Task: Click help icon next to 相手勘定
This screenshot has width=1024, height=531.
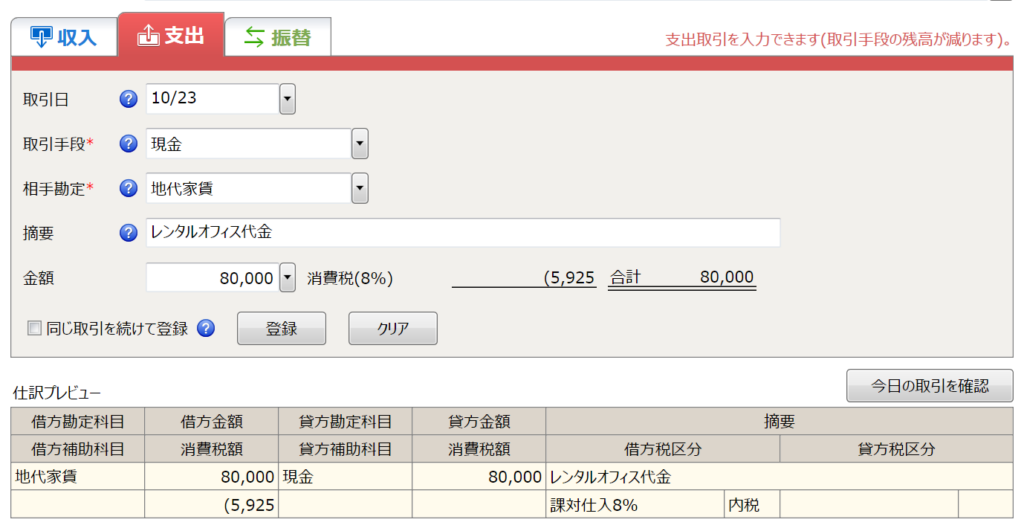Action: [129, 188]
